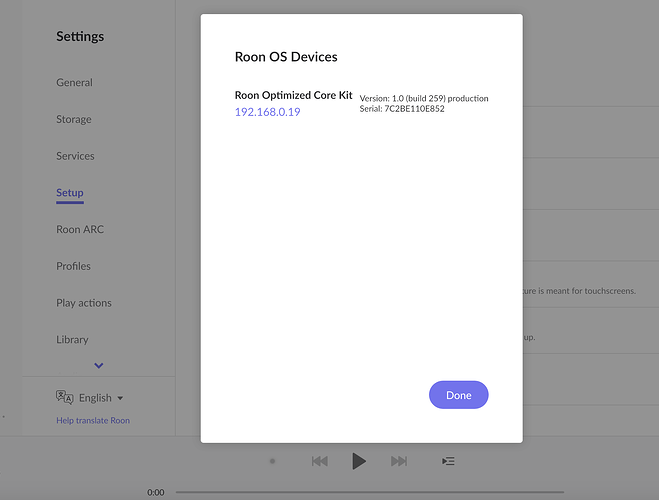This screenshot has height=500, width=659.
Task: Open Services settings
Action: tap(75, 156)
